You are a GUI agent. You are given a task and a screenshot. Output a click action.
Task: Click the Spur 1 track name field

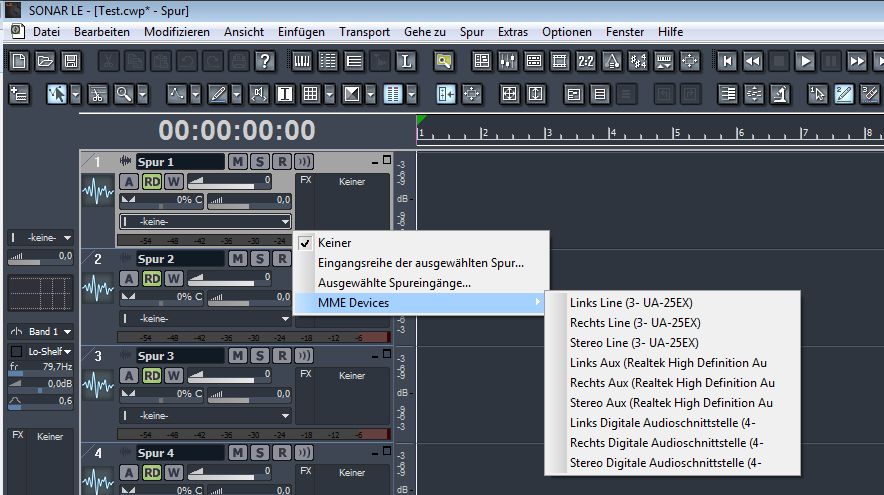point(180,162)
